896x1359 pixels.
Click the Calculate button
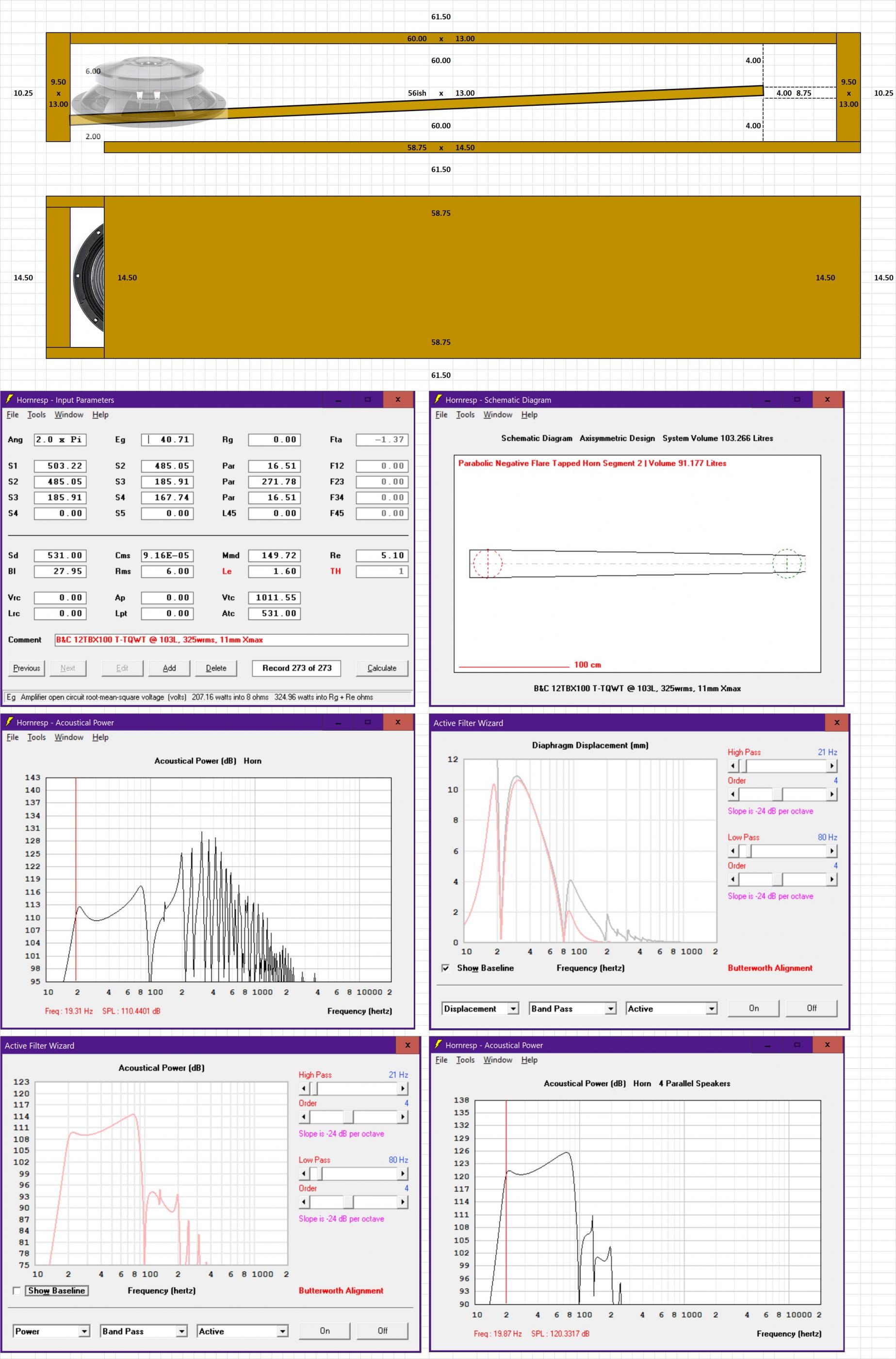(x=382, y=668)
